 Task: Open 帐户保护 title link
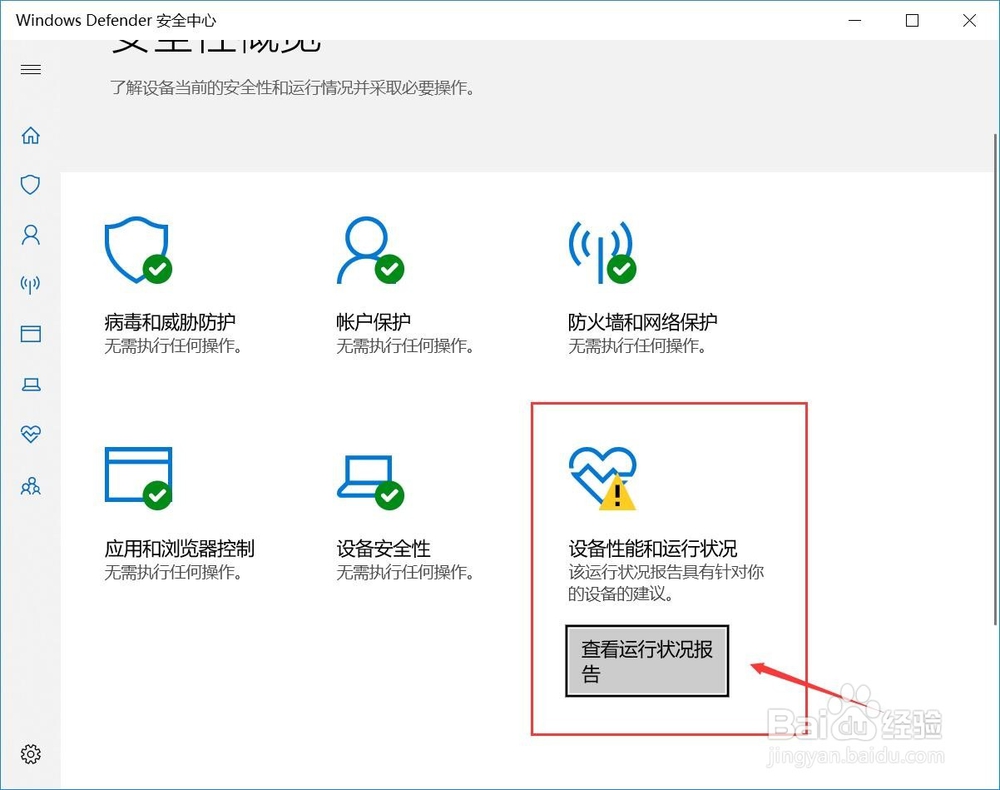(x=373, y=322)
